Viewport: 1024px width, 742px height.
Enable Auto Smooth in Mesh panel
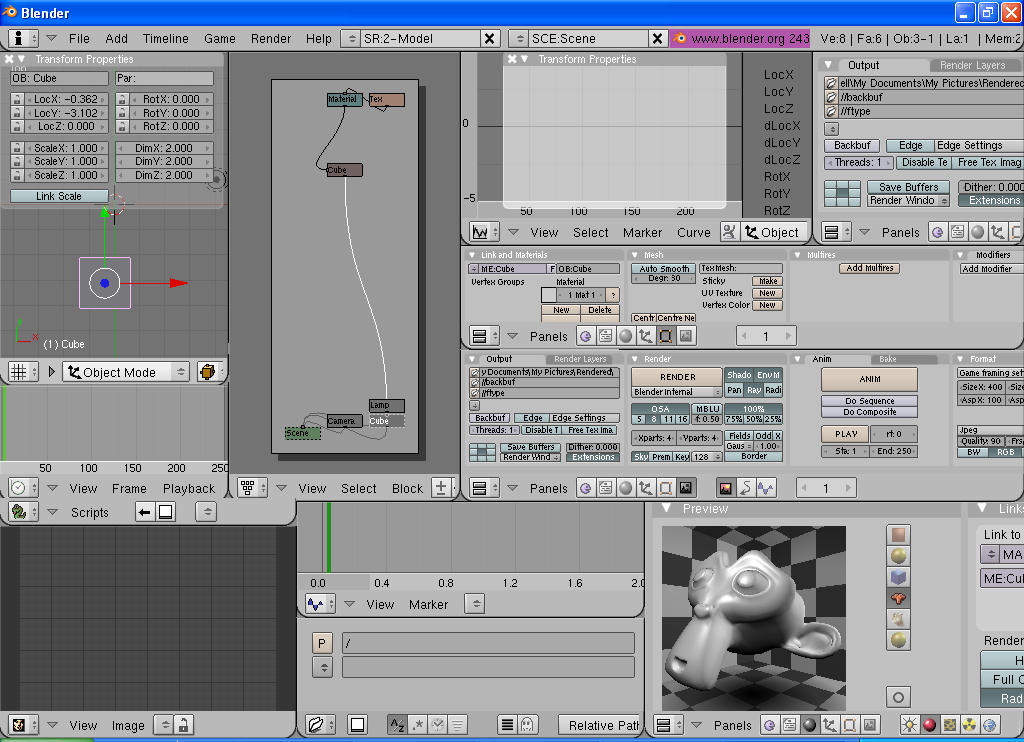click(x=664, y=269)
